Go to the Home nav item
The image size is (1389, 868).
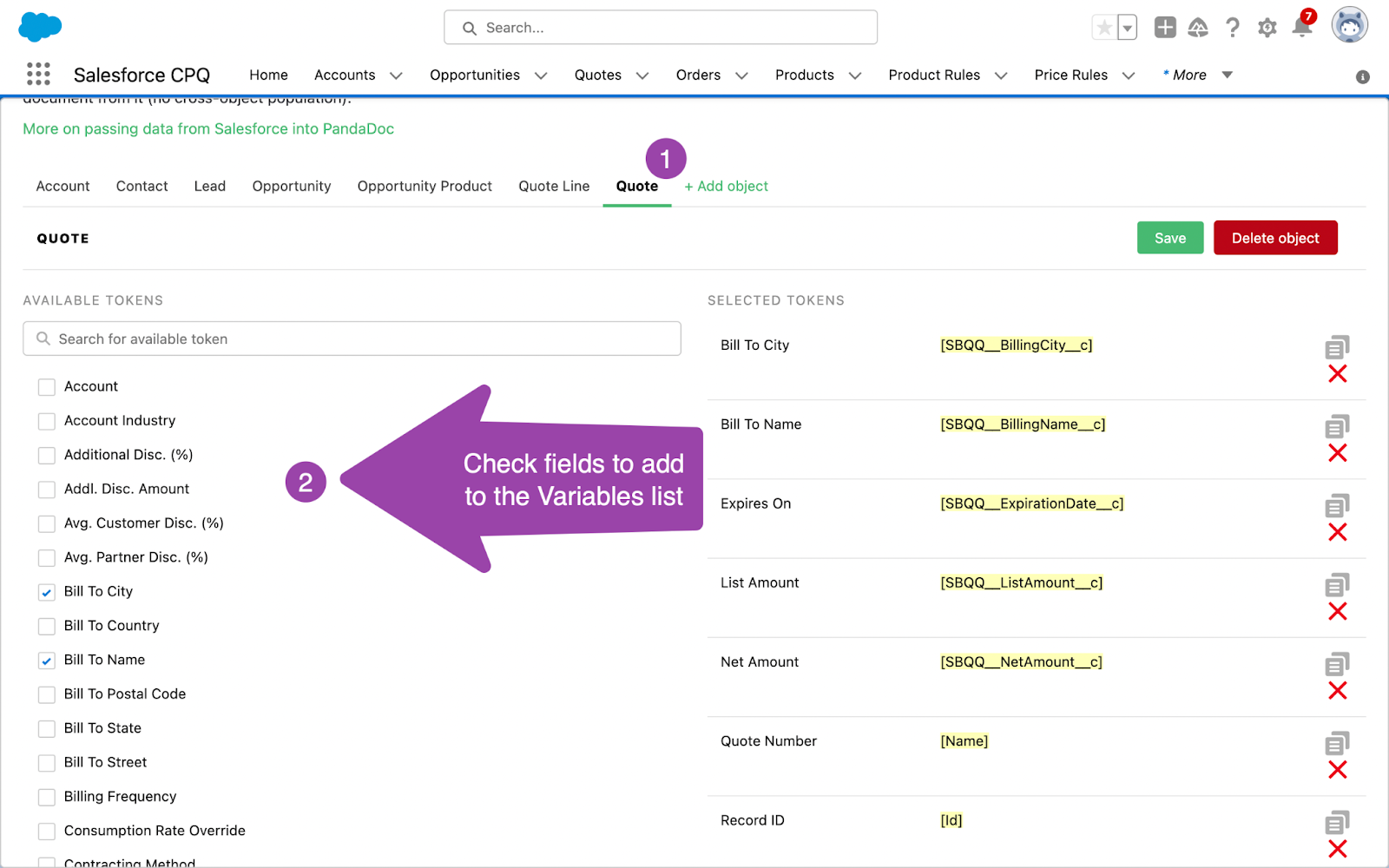(x=268, y=75)
